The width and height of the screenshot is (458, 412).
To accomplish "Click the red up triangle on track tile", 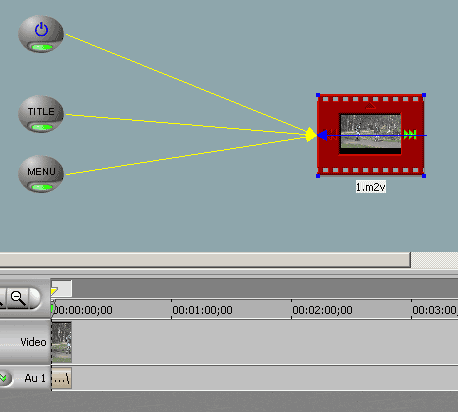I will click(370, 106).
